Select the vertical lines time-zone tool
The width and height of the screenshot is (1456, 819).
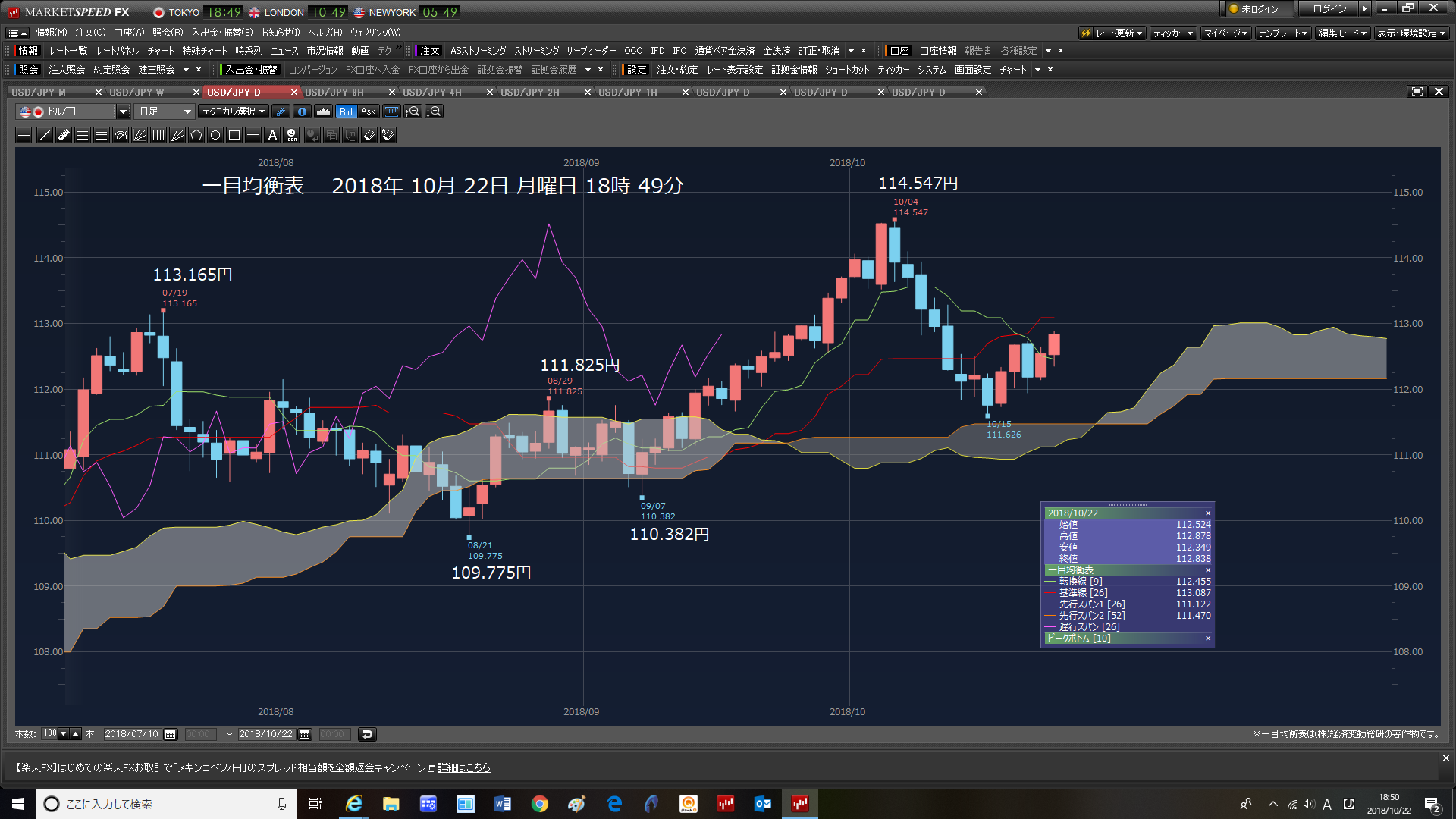click(158, 136)
